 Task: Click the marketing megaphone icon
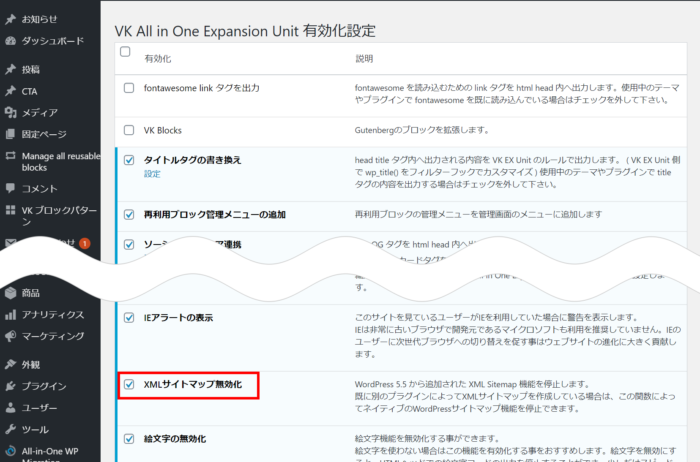[10, 336]
